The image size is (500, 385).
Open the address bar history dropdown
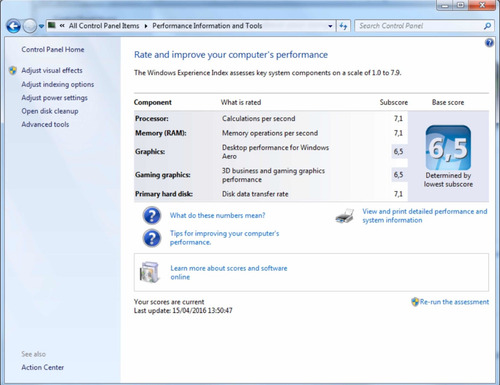click(x=330, y=26)
